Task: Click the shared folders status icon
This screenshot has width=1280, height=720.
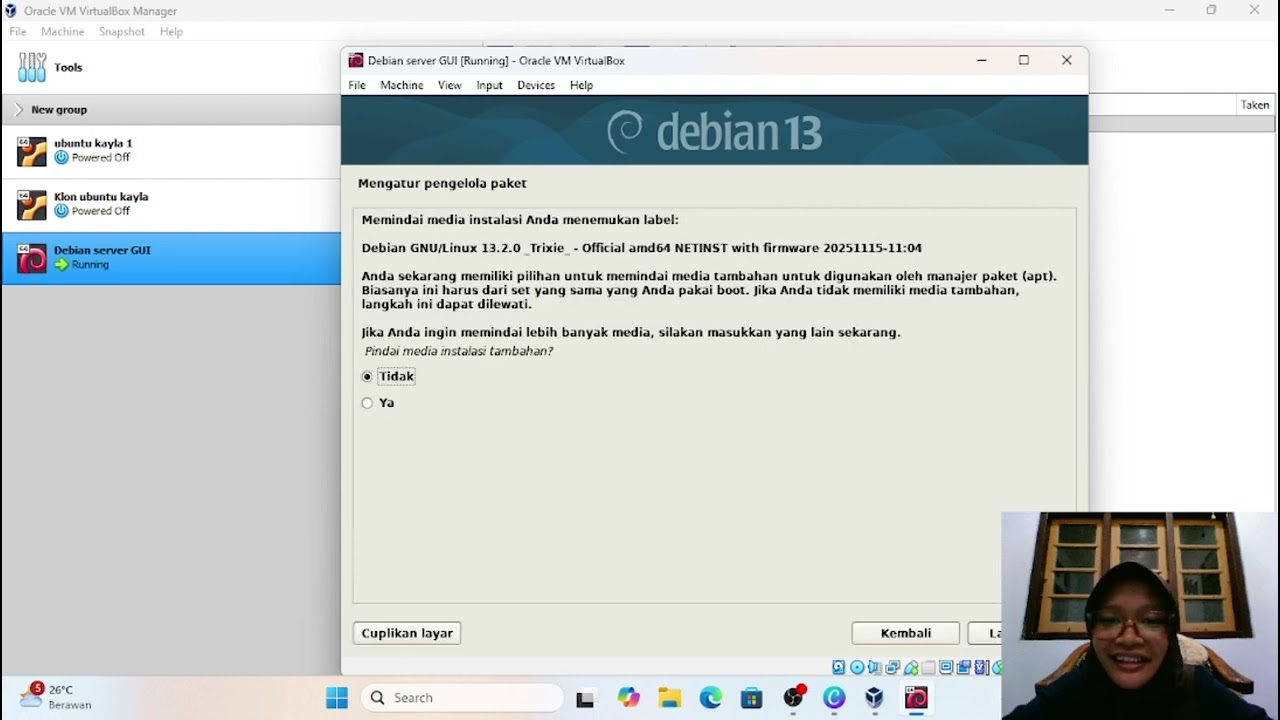Action: click(x=928, y=667)
